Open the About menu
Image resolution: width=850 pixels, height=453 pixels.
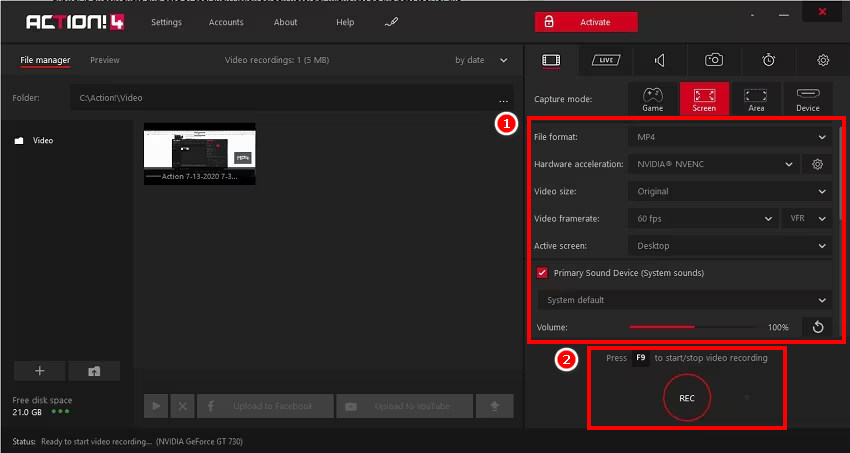285,22
